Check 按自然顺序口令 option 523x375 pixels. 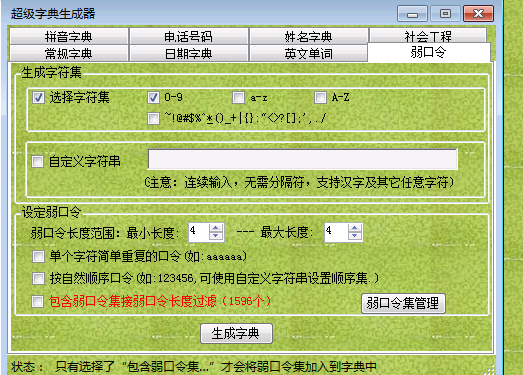[38, 278]
